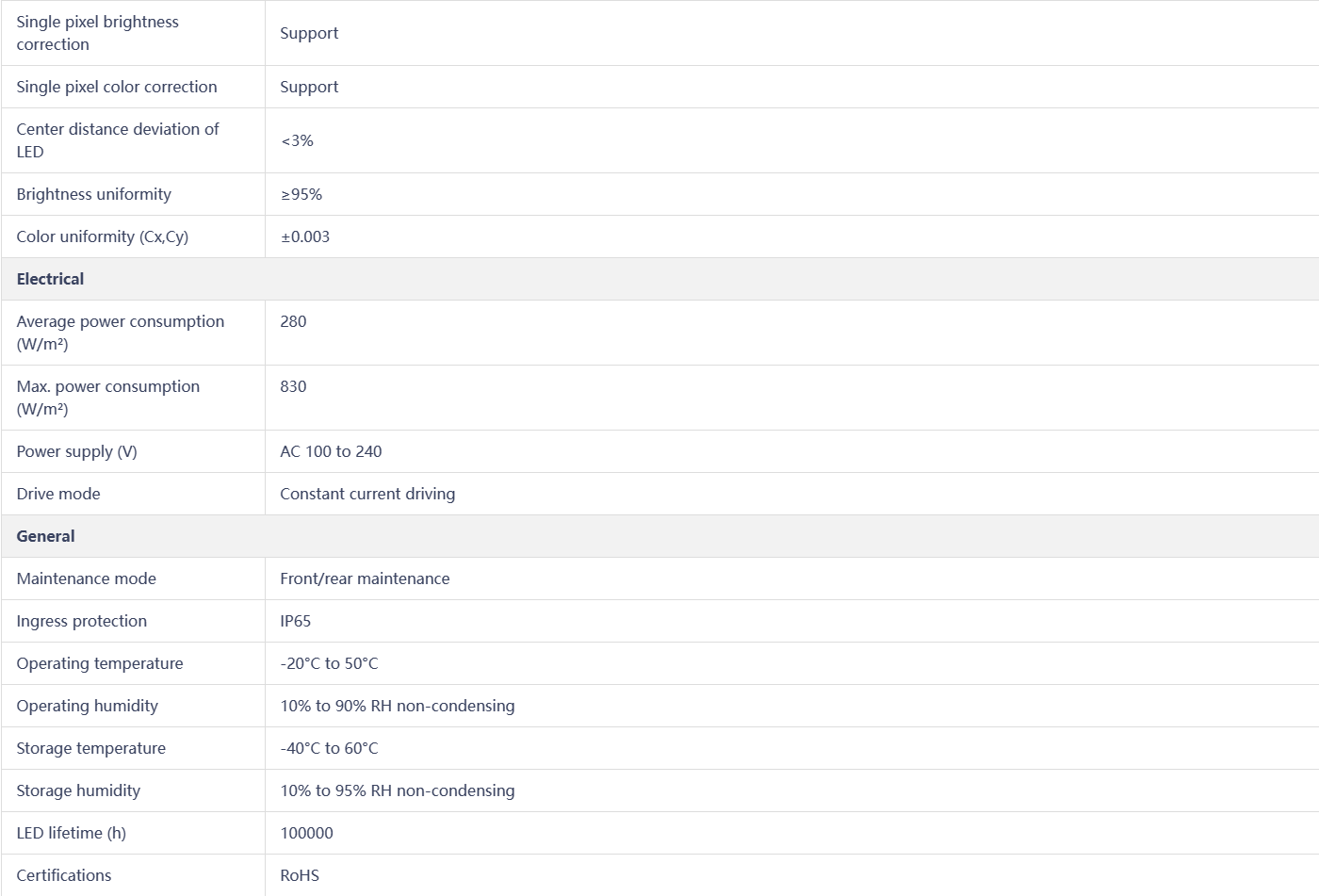This screenshot has width=1319, height=896.
Task: Click the 100000 LED lifetime value
Action: click(x=306, y=833)
